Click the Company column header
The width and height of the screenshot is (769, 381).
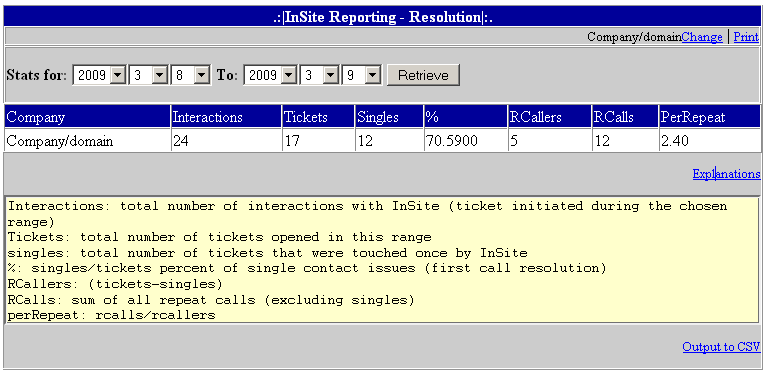tap(87, 117)
